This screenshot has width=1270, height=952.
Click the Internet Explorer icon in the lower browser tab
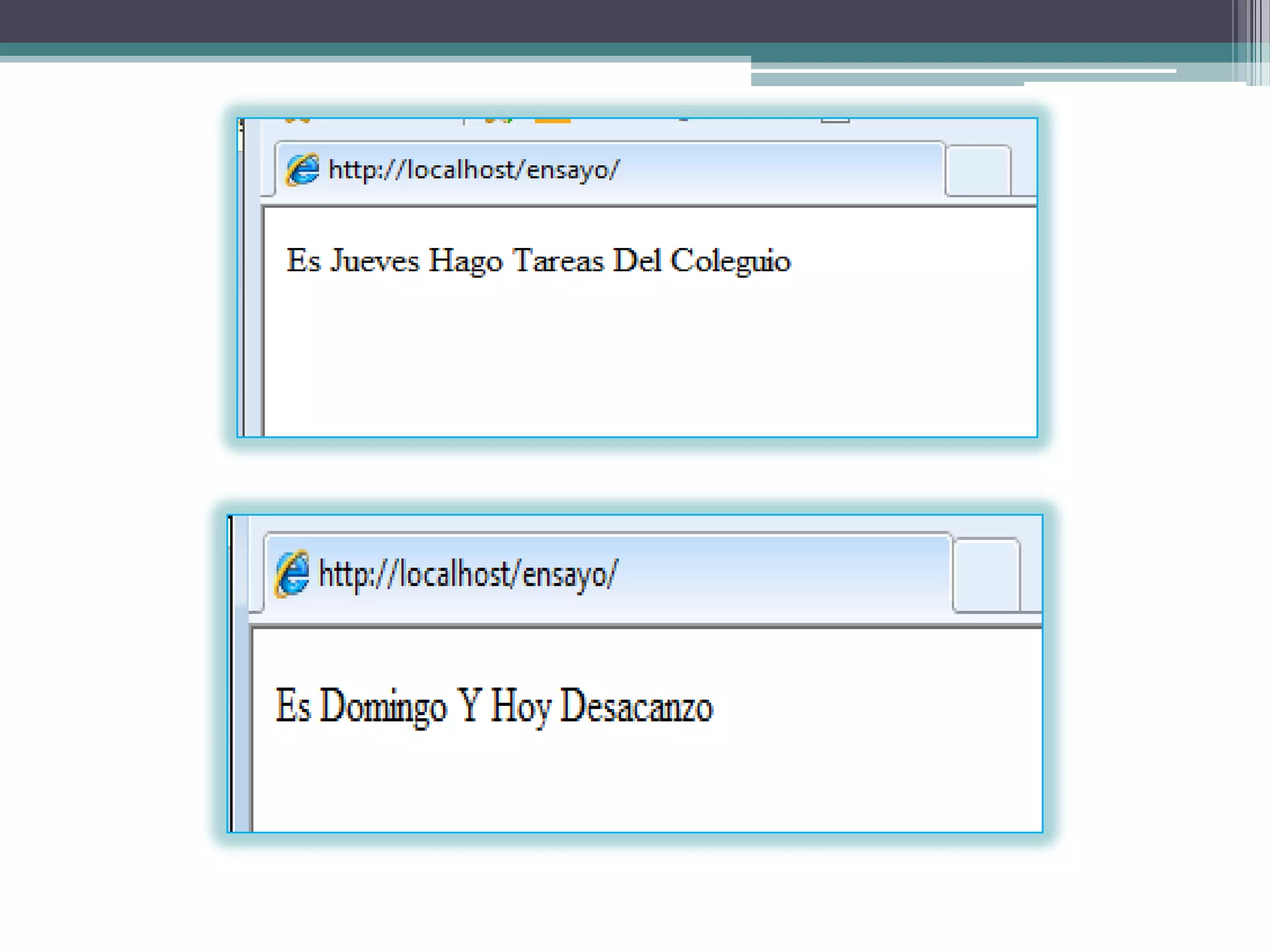pyautogui.click(x=291, y=573)
